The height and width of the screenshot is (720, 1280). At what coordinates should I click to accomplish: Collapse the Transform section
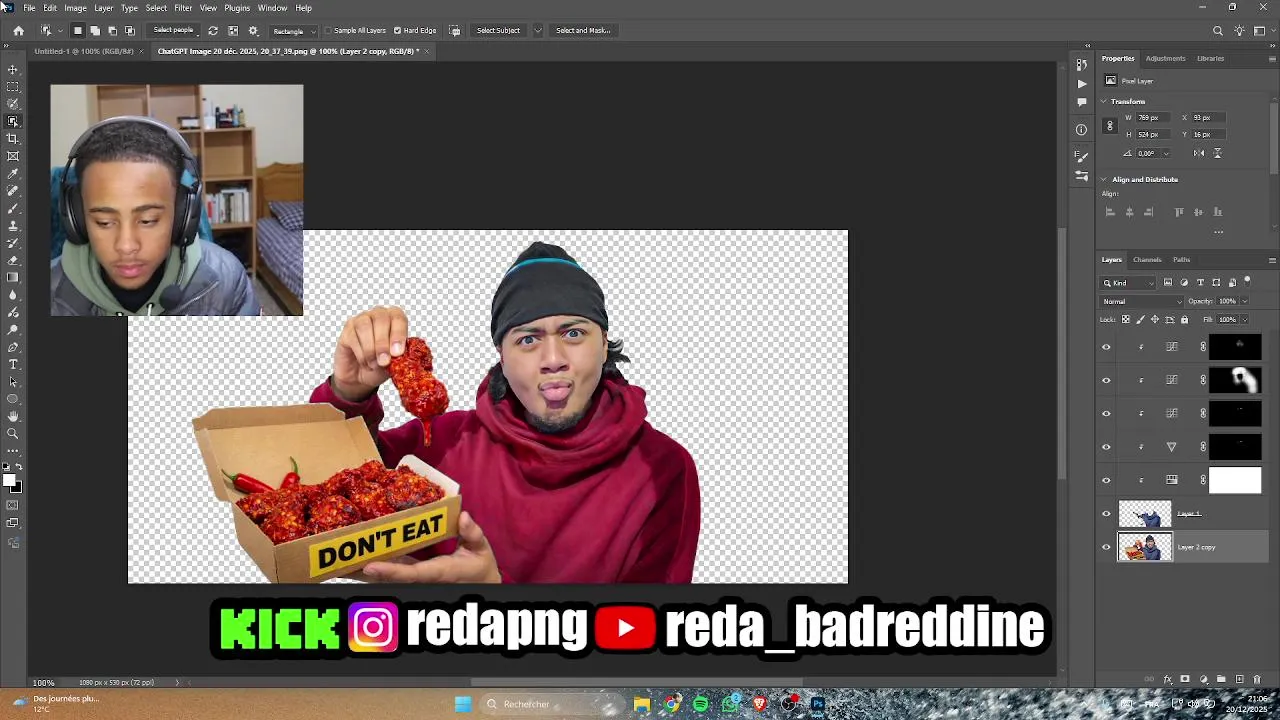tap(1104, 101)
